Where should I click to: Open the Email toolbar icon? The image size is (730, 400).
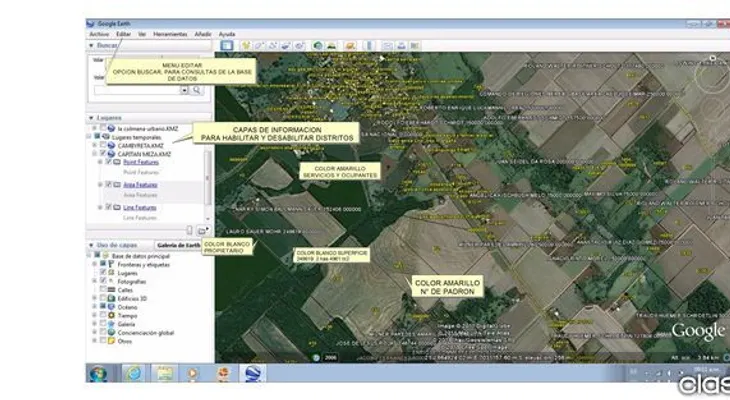click(387, 46)
